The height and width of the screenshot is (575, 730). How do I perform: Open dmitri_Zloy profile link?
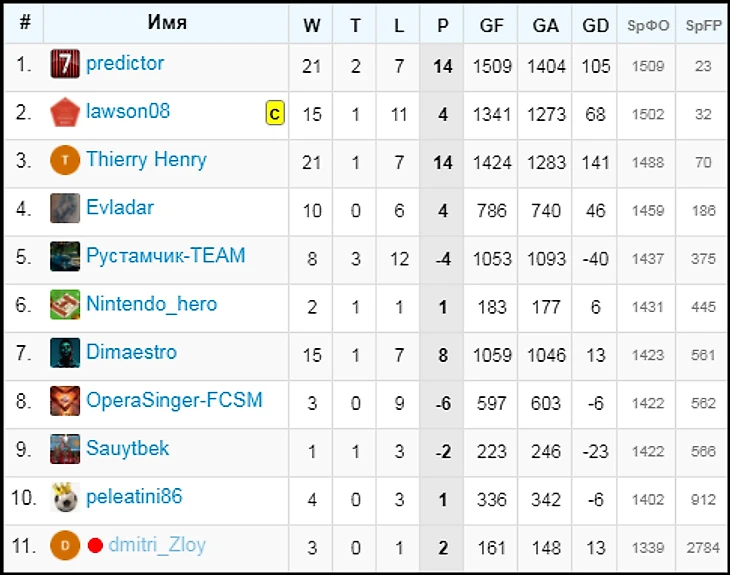[157, 545]
